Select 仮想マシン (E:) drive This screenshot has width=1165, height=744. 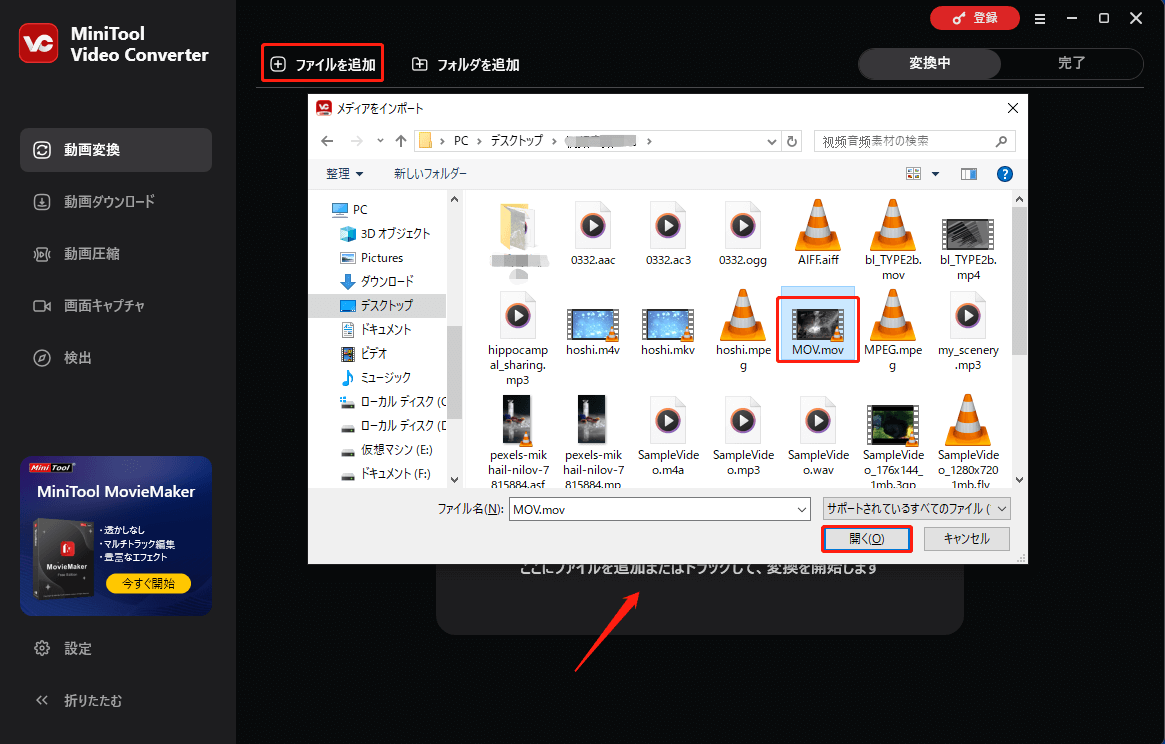click(386, 450)
